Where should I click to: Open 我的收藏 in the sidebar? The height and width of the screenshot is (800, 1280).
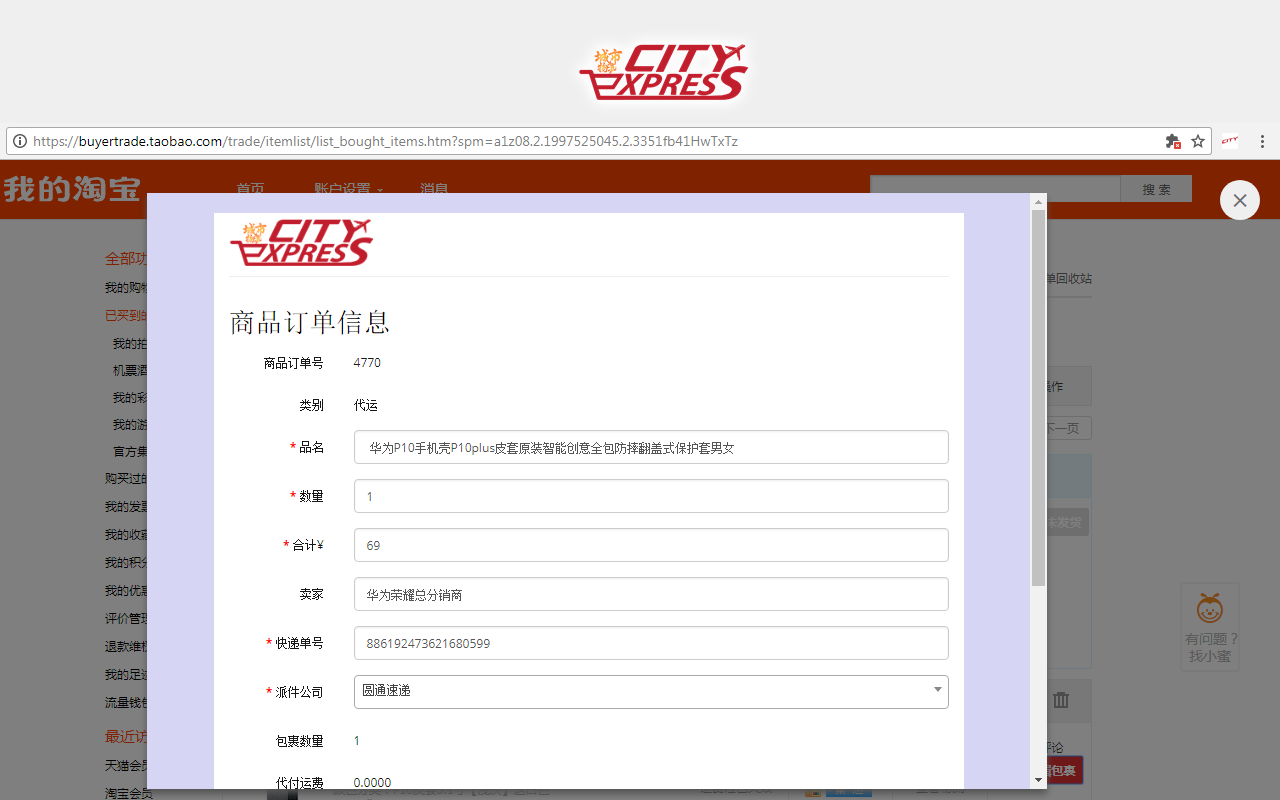[x=126, y=534]
